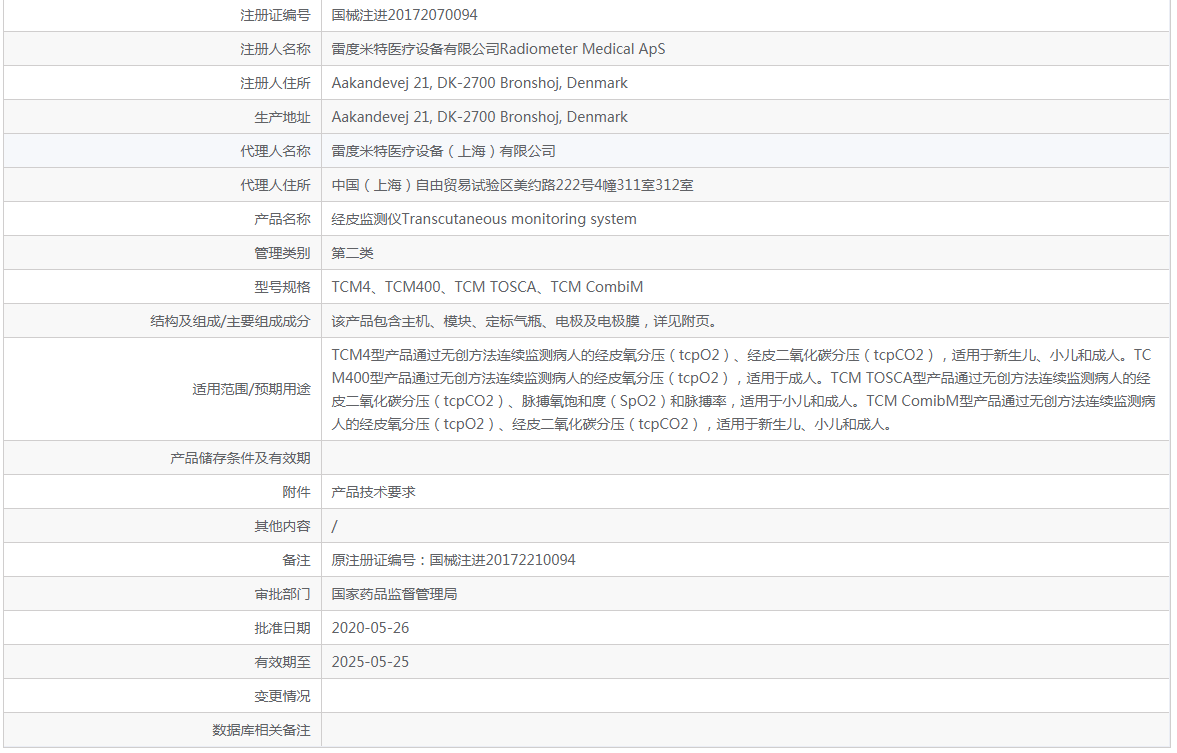Click the 备注 label
The height and width of the screenshot is (753, 1177).
297,560
